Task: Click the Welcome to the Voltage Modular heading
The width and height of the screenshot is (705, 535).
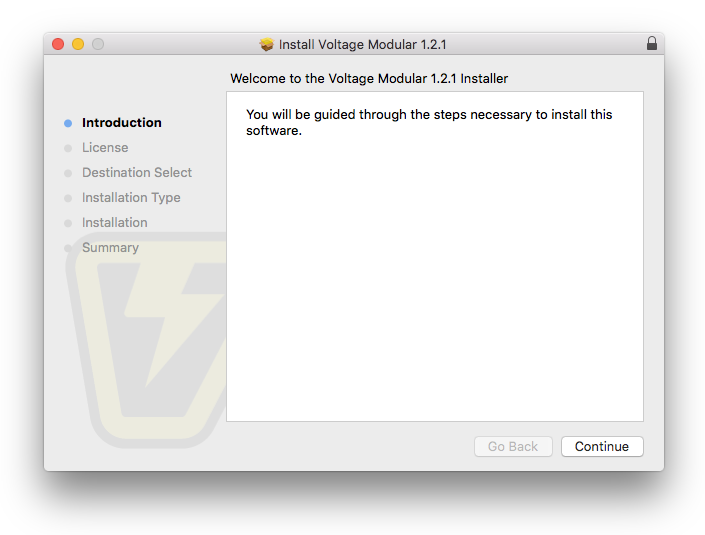Action: point(369,78)
